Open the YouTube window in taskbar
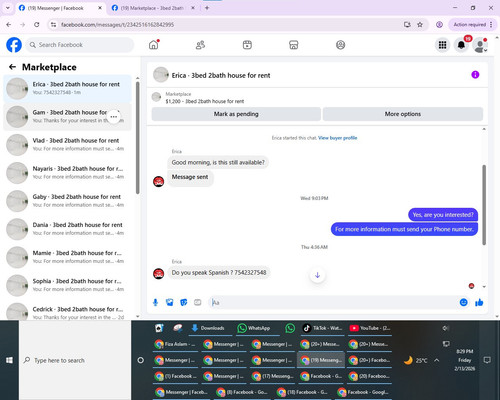 click(x=370, y=328)
